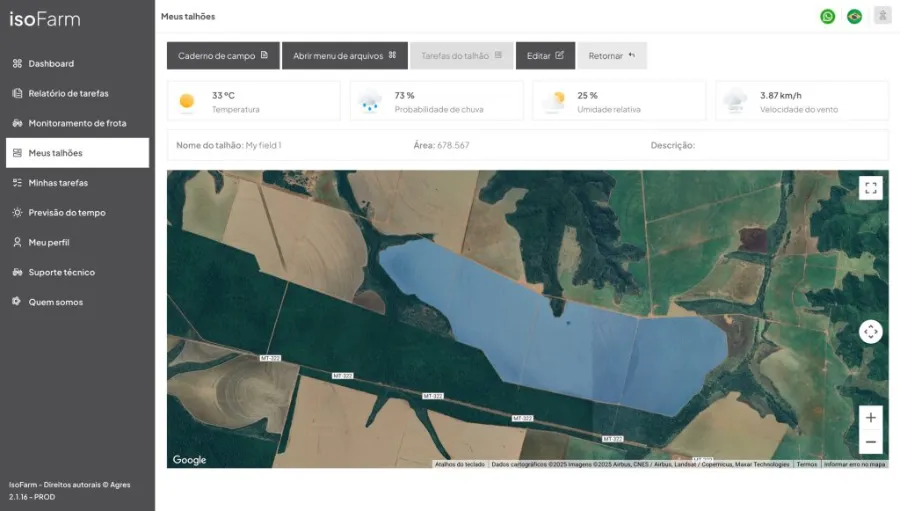This screenshot has width=900, height=511.
Task: Zoom in on the map
Action: (x=871, y=417)
